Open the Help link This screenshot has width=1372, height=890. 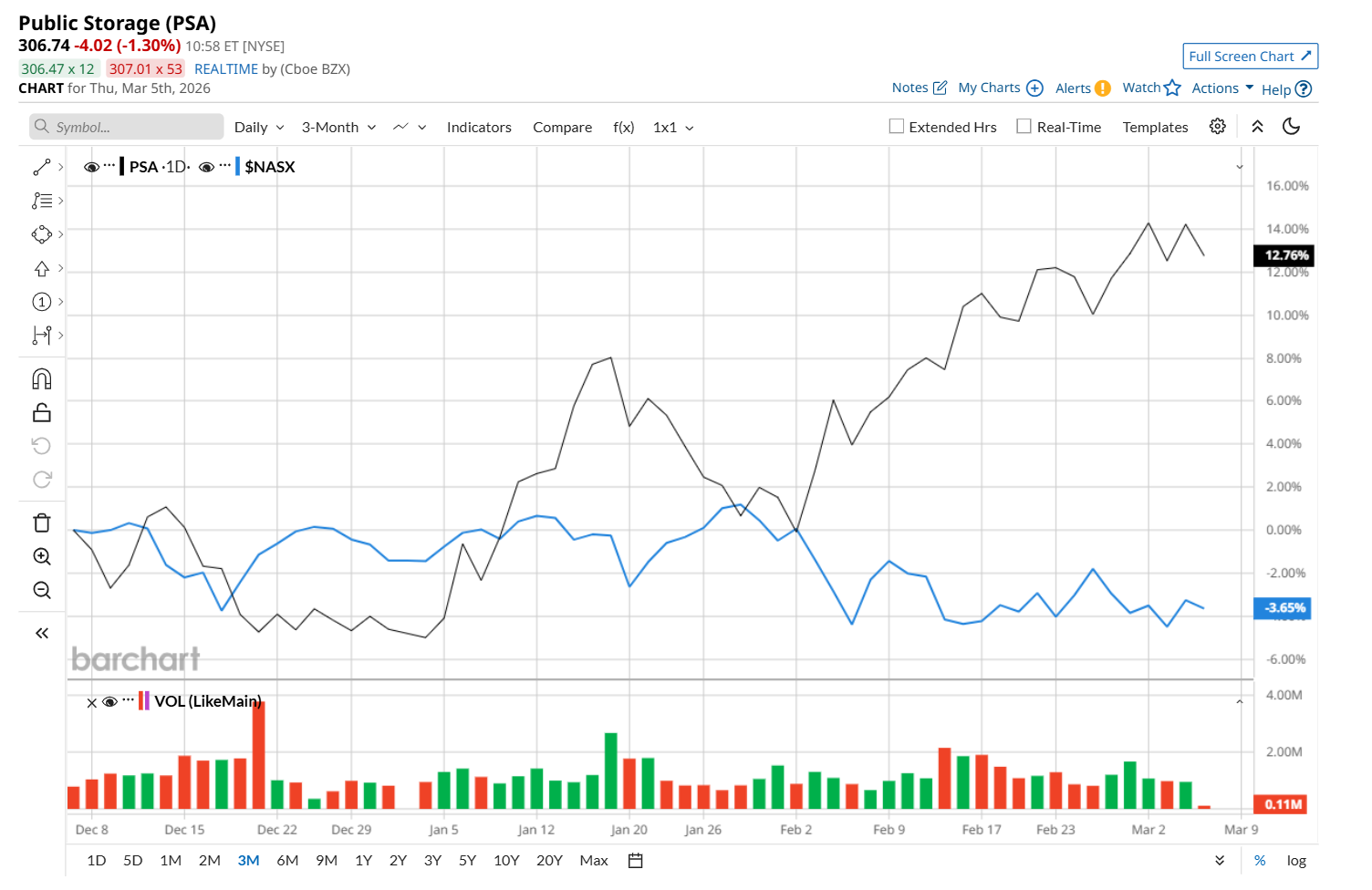(1286, 89)
